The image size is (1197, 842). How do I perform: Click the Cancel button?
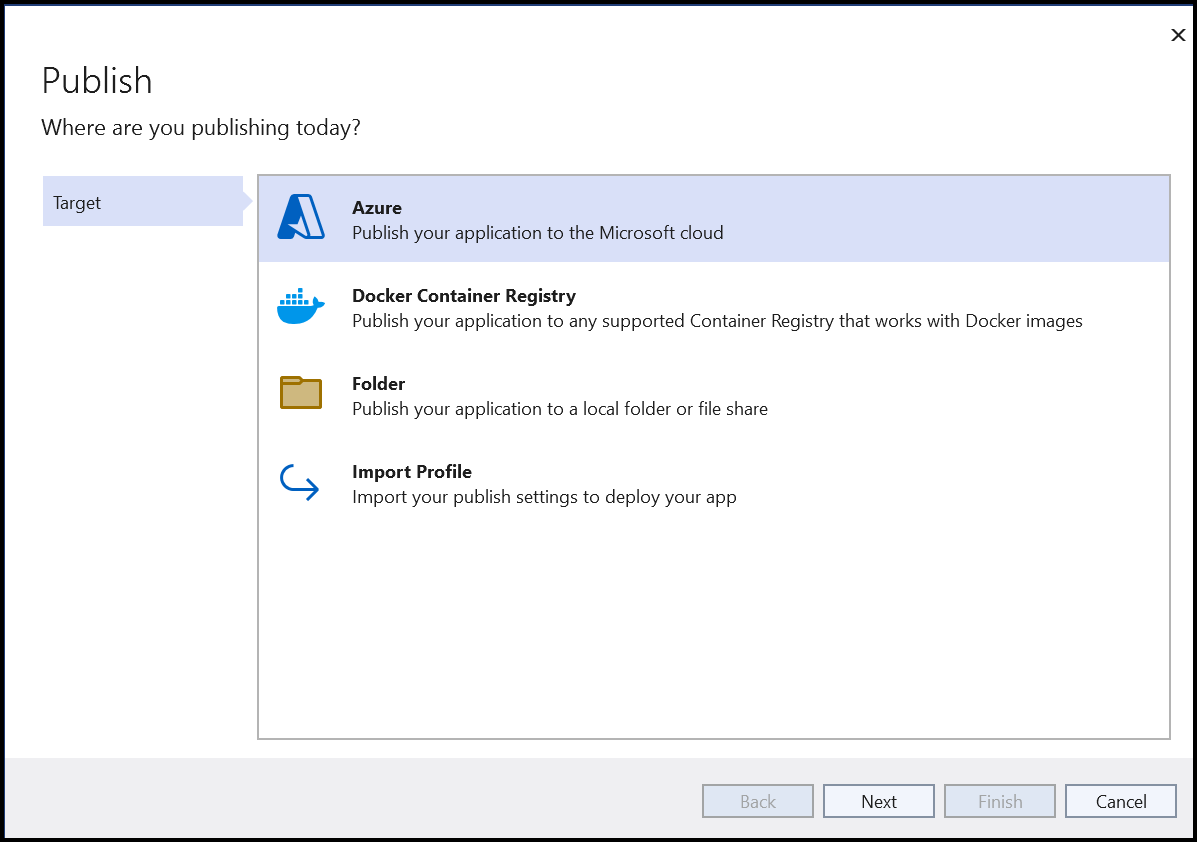coord(1120,801)
